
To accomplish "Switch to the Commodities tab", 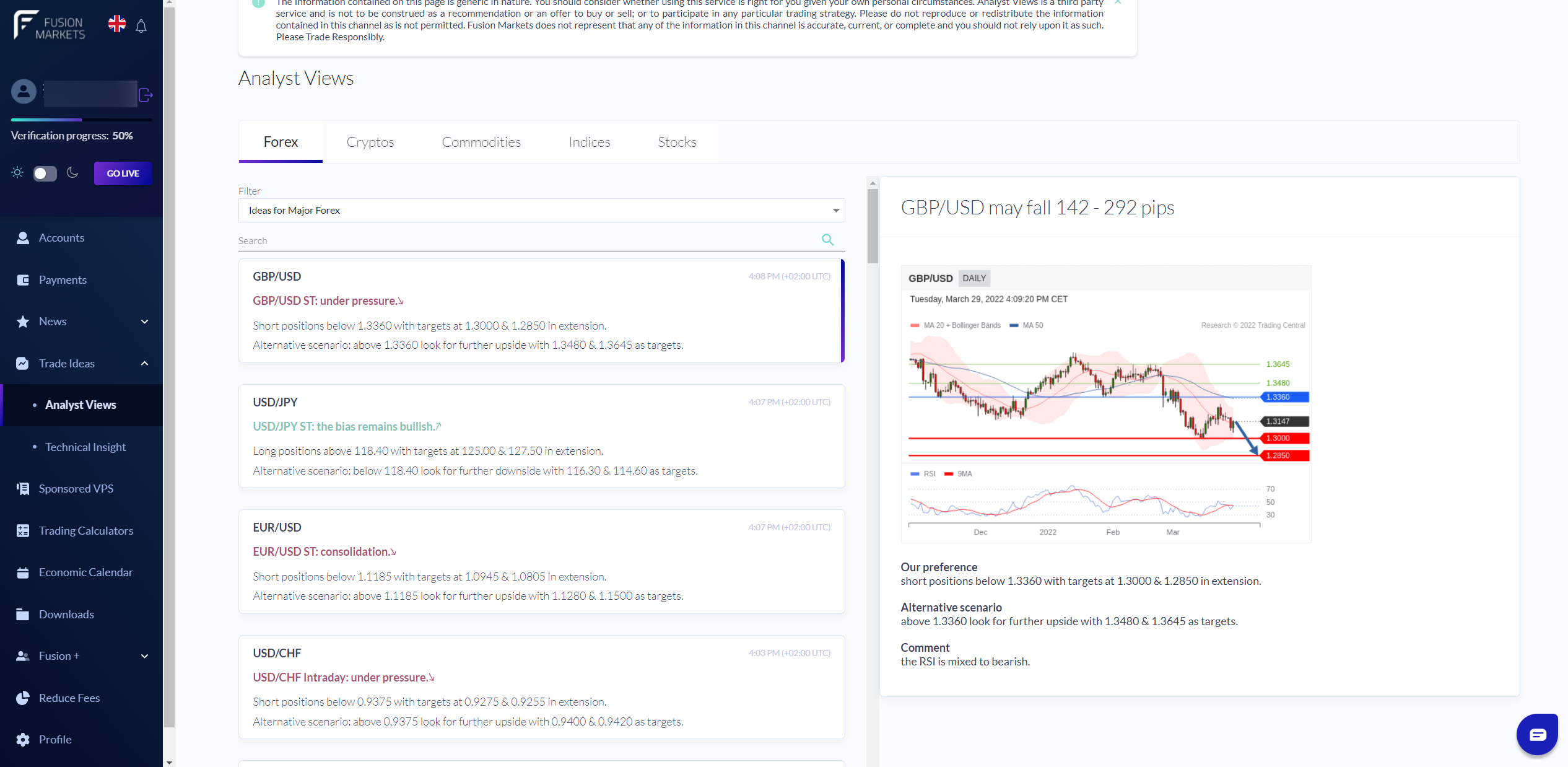I will pos(481,142).
